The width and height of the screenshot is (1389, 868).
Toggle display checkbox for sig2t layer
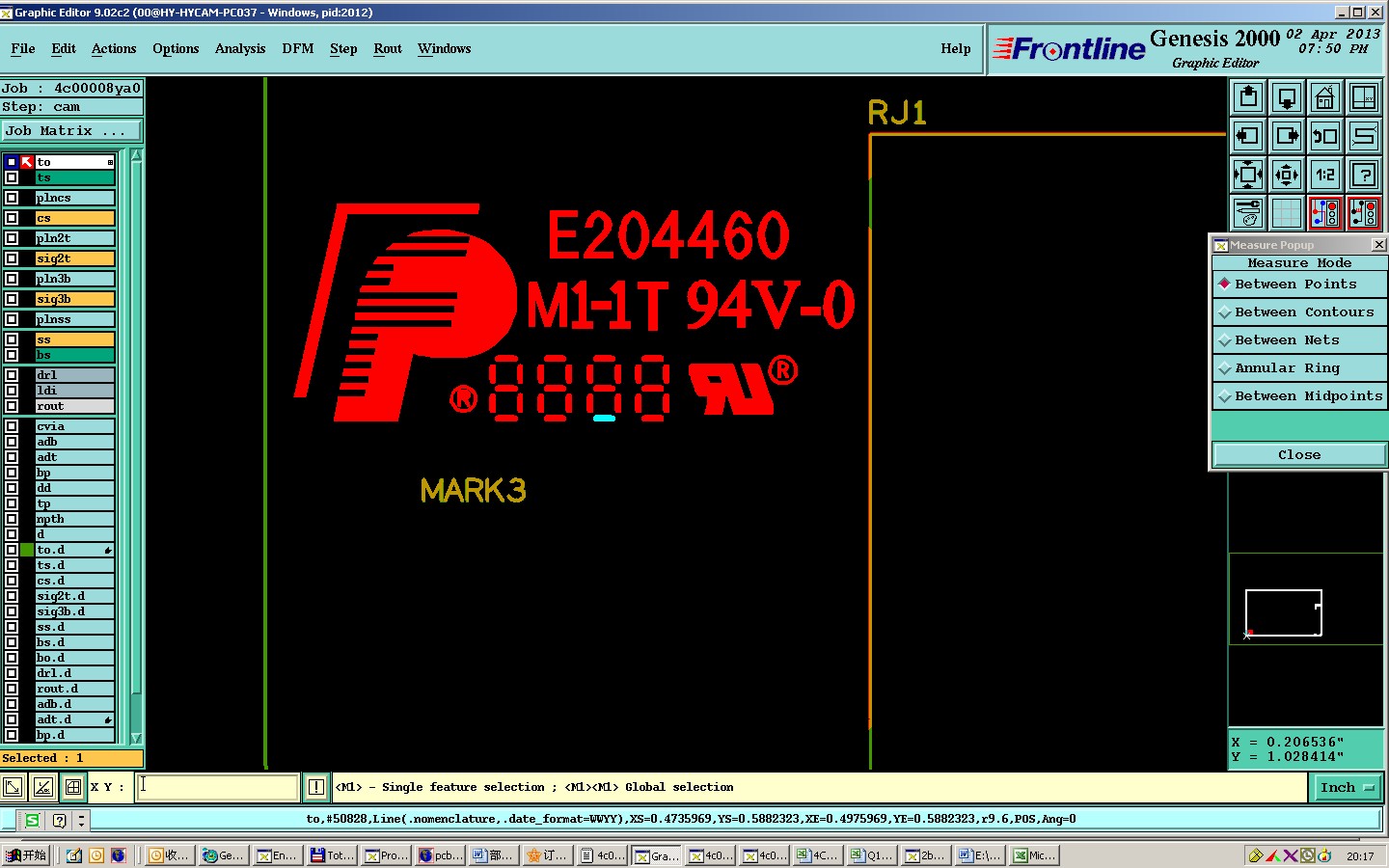[12, 258]
